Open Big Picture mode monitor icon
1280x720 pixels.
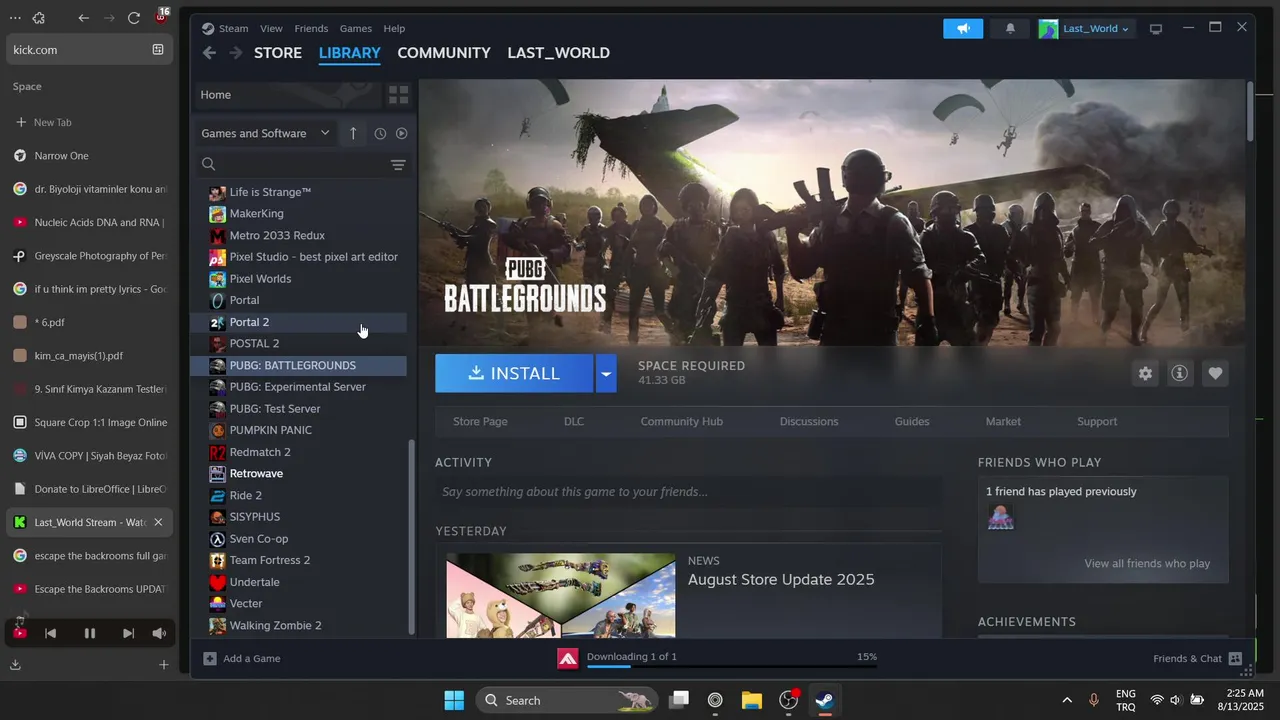[1156, 29]
